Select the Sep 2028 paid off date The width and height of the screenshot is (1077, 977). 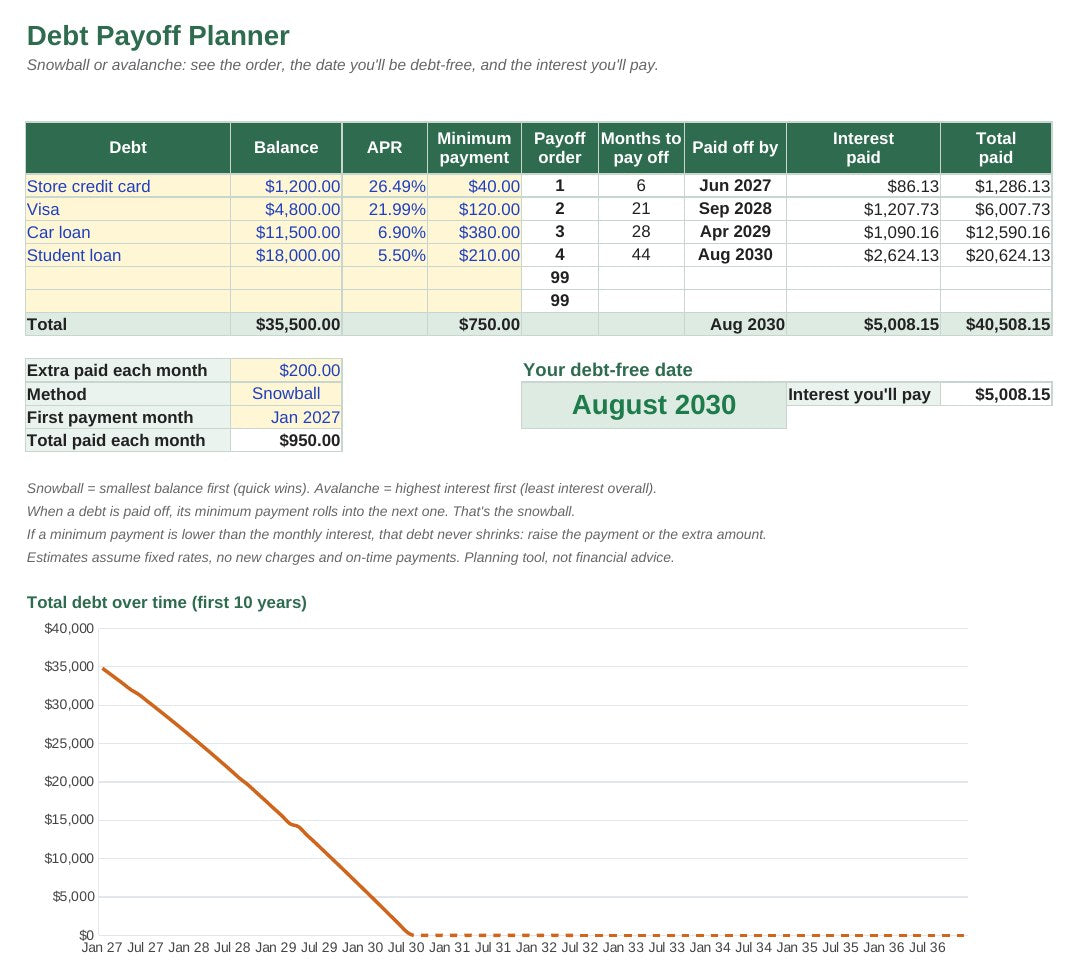pyautogui.click(x=735, y=209)
